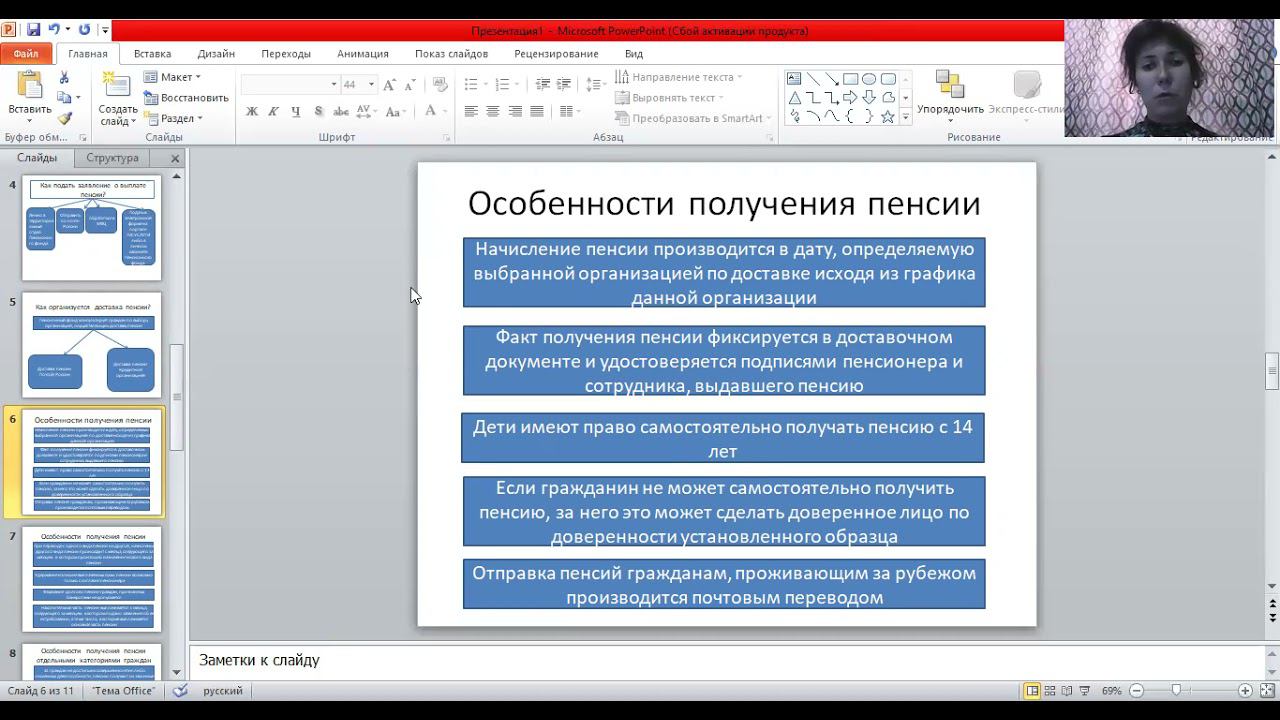Select slide 7 thumbnail
The image size is (1280, 720).
point(92,580)
